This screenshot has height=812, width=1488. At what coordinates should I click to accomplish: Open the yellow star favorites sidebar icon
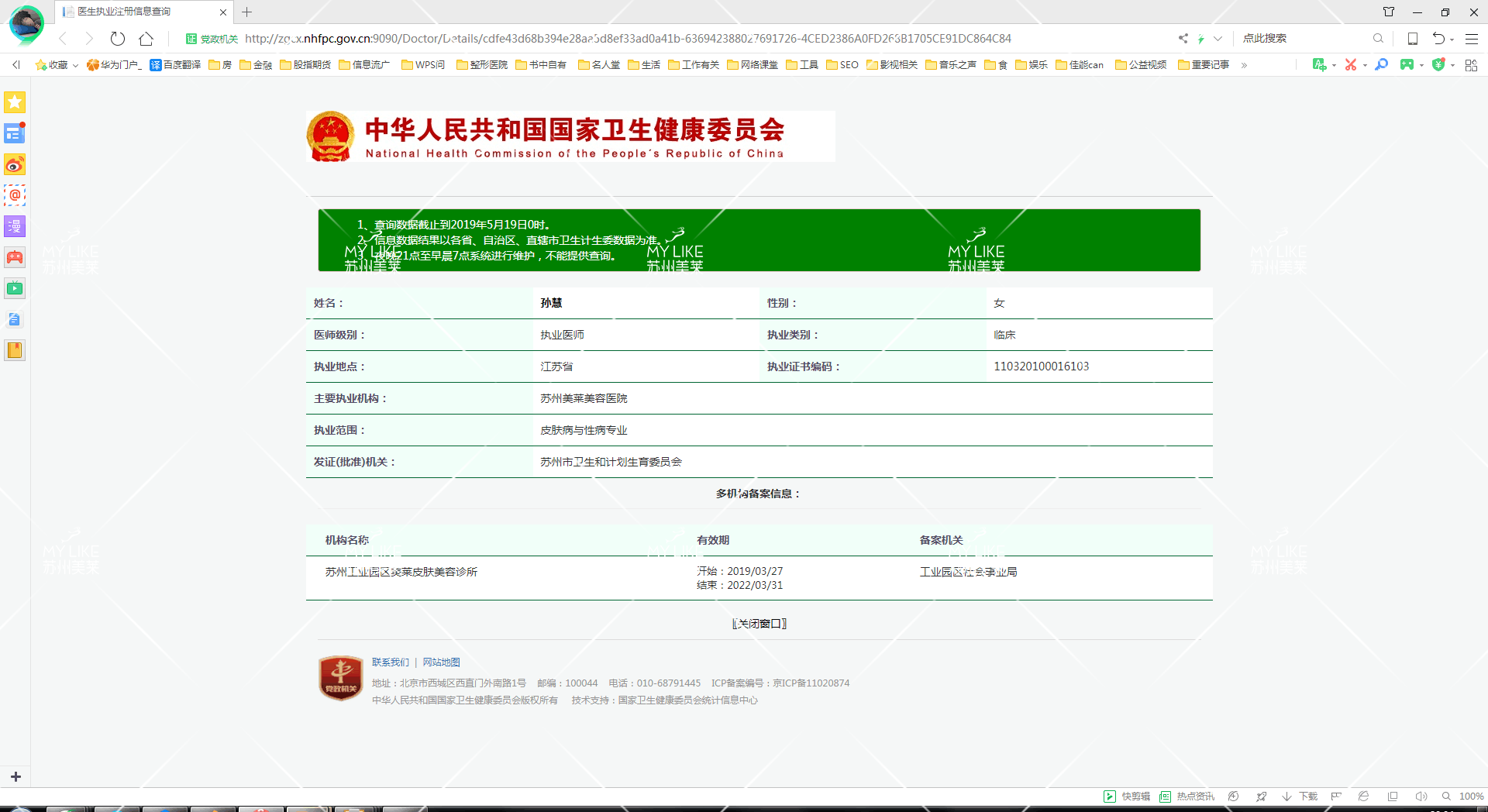(15, 102)
